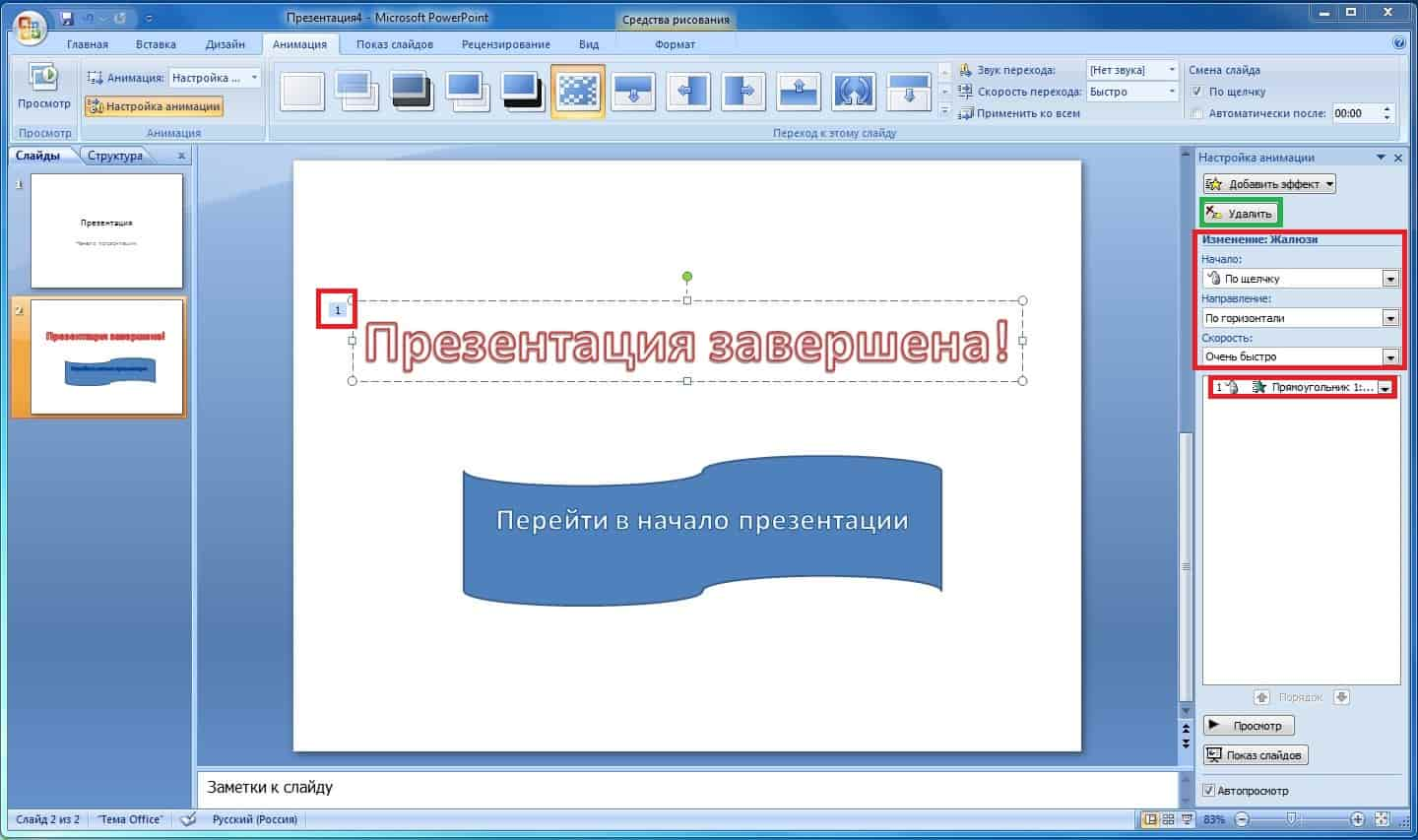Viewport: 1418px width, 840px height.
Task: Open PowerPoint help question mark icon
Action: tap(1399, 43)
